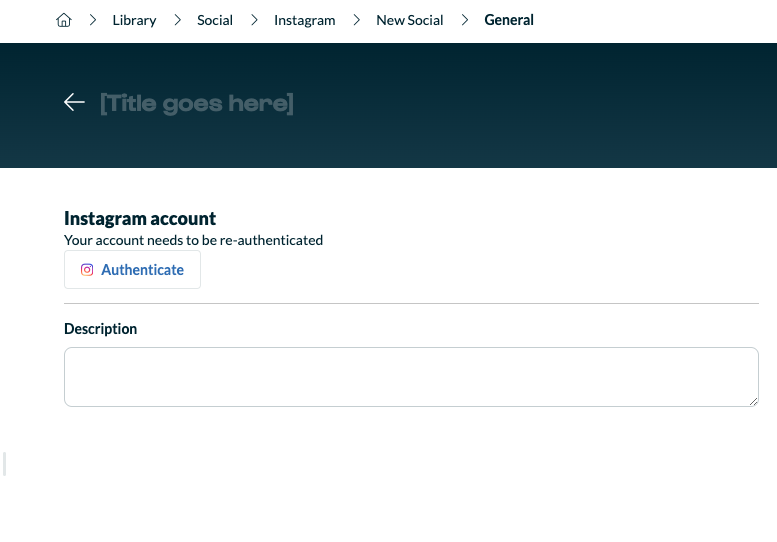This screenshot has width=777, height=542.
Task: Open New Social breadcrumb item
Action: (x=409, y=20)
